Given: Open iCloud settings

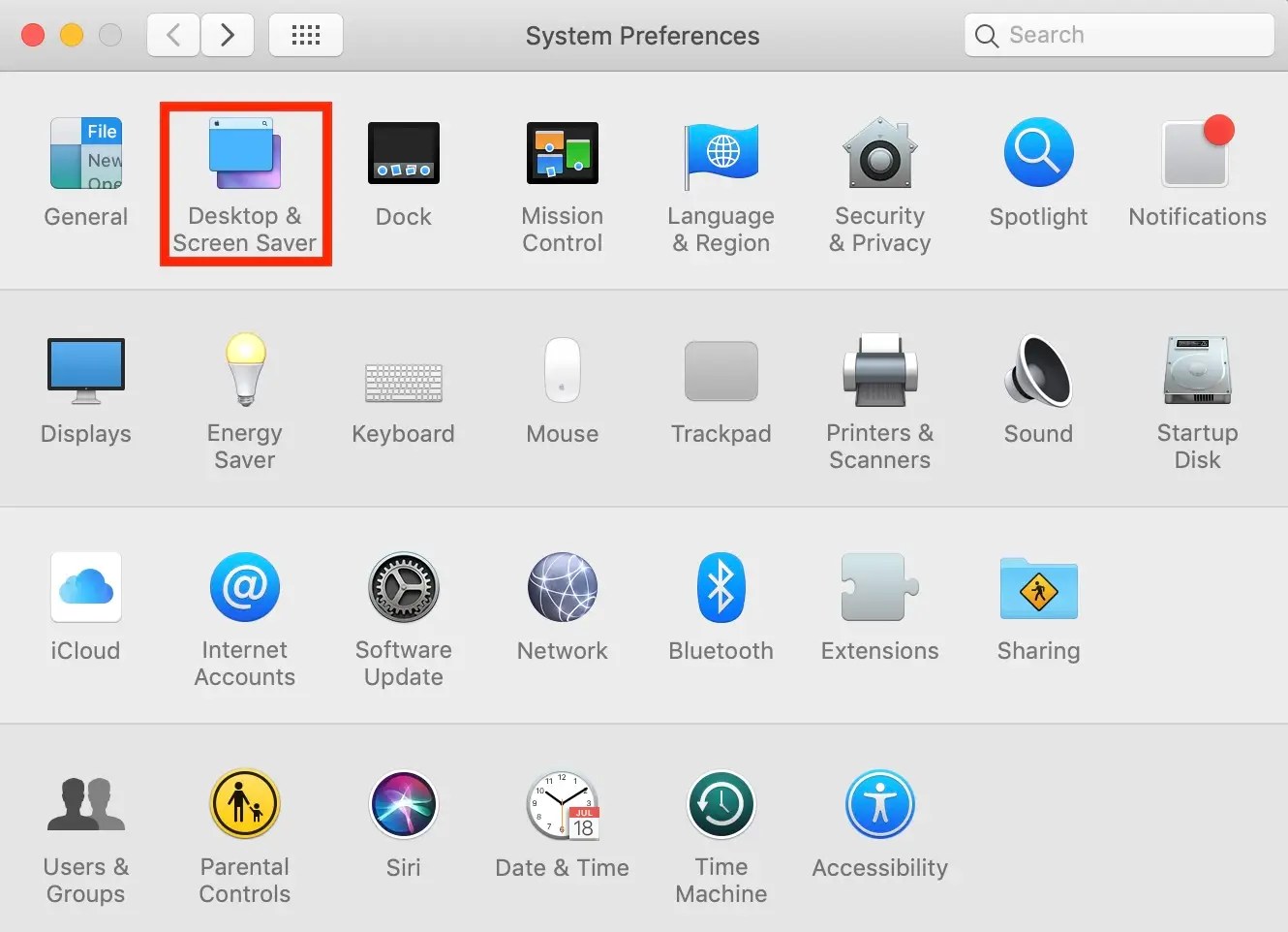Looking at the screenshot, I should click(86, 588).
